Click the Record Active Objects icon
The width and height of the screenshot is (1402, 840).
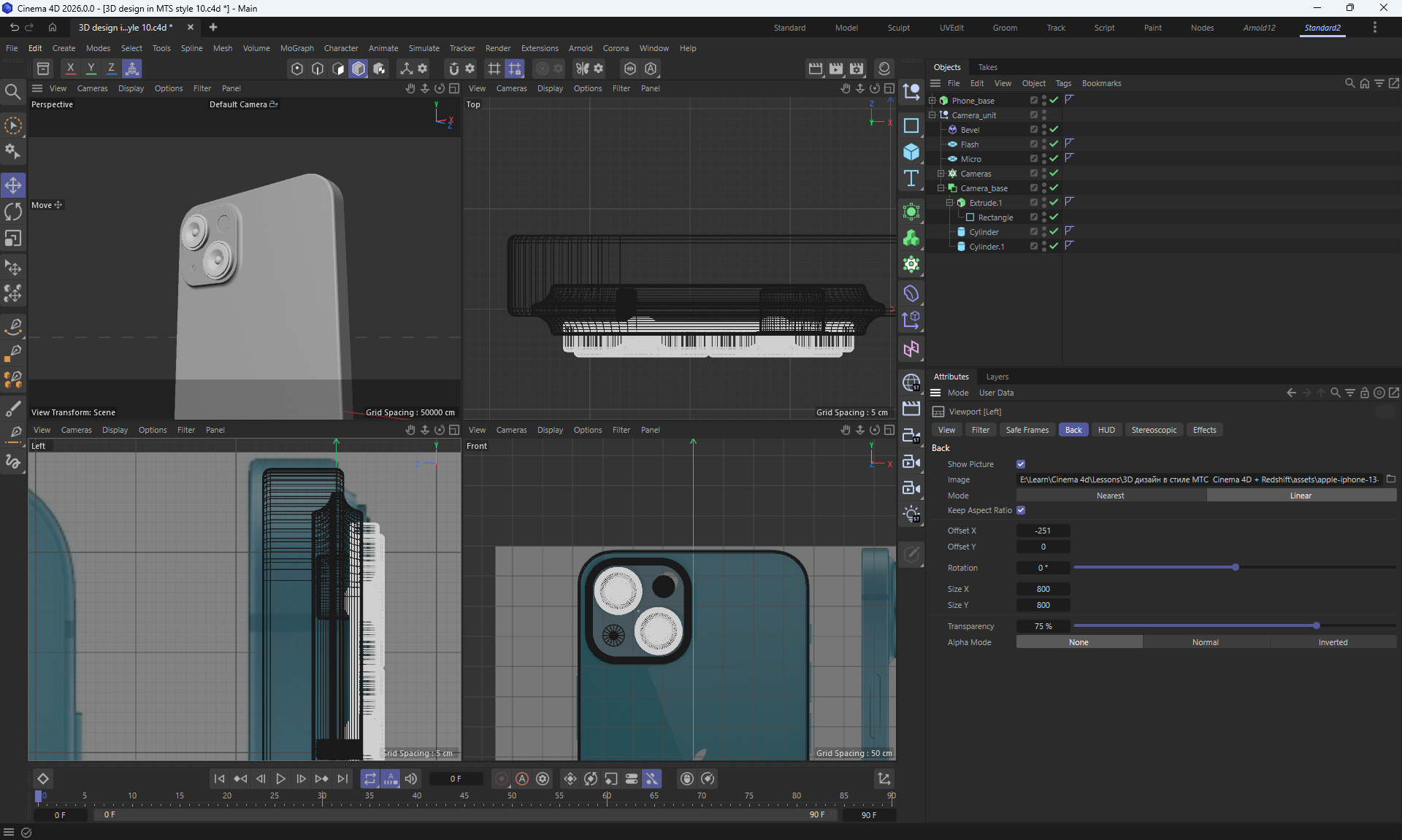[501, 779]
